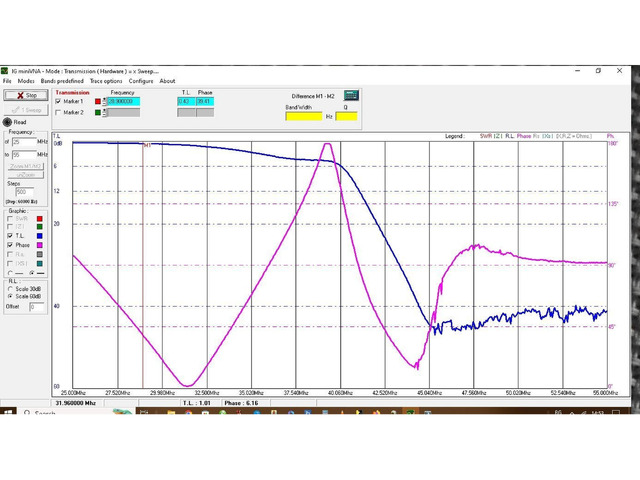This screenshot has height=480, width=640.
Task: Click the status bar T.L. : 1.01 readout
Action: [x=196, y=403]
